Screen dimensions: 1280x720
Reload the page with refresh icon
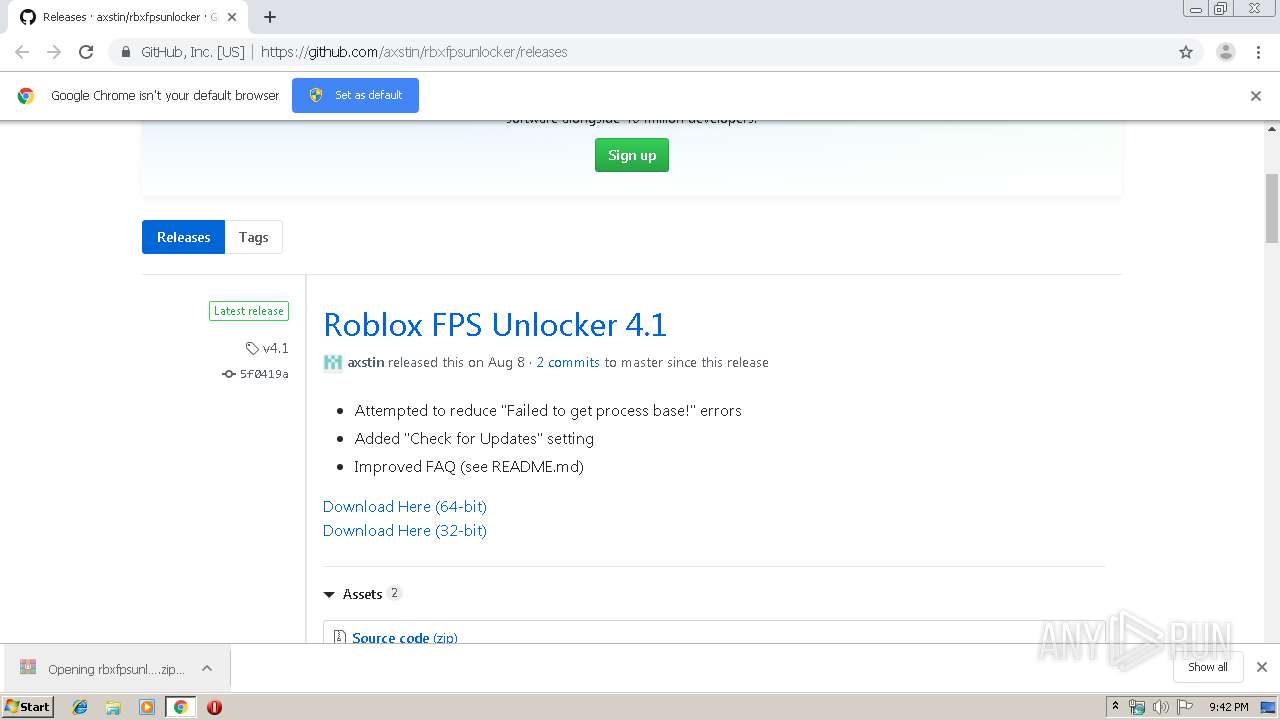pos(86,52)
